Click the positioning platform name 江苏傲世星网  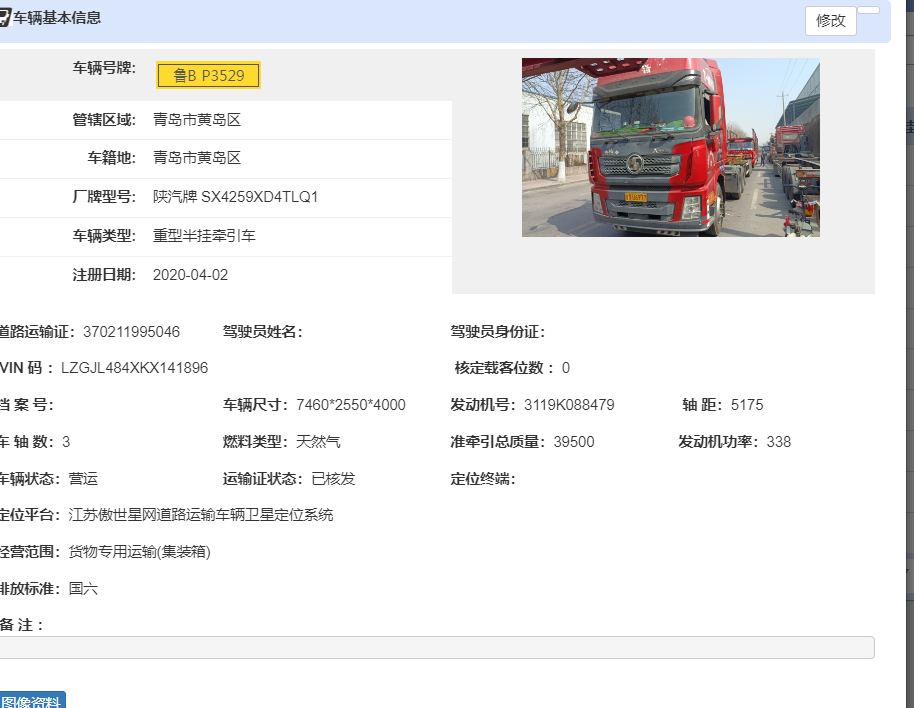pos(200,515)
